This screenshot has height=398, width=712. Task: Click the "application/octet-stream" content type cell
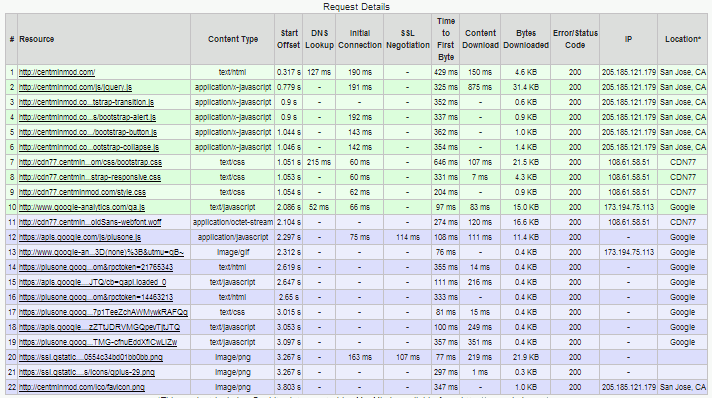click(233, 222)
